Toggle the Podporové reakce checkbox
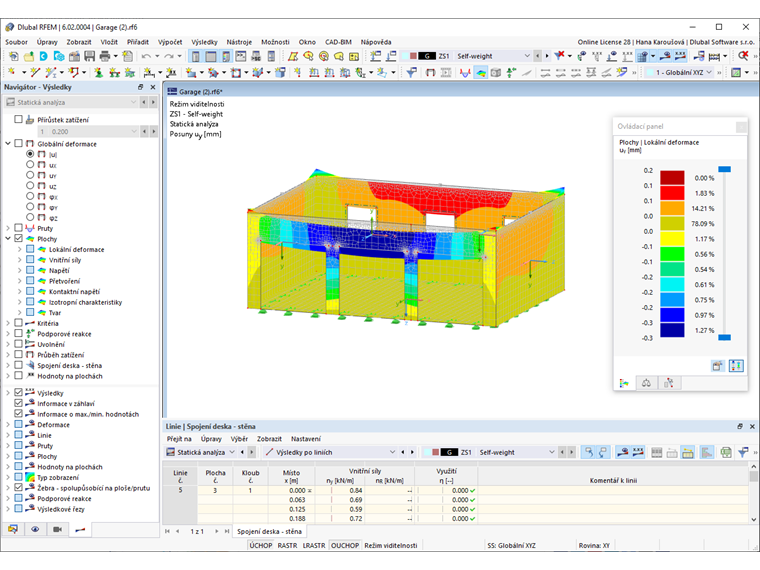This screenshot has height=570, width=760. click(x=18, y=333)
